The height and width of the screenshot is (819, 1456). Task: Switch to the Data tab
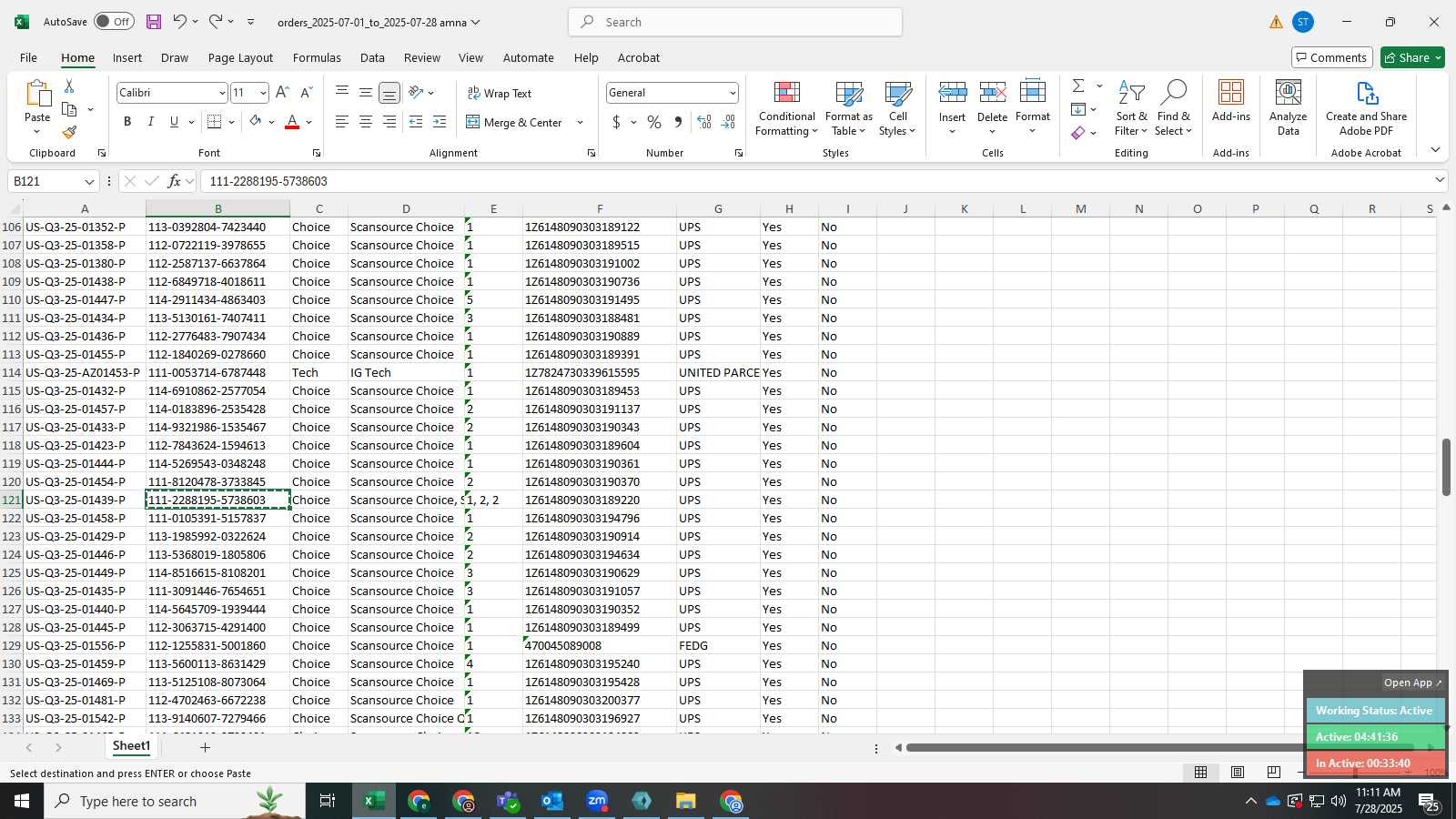click(x=372, y=57)
